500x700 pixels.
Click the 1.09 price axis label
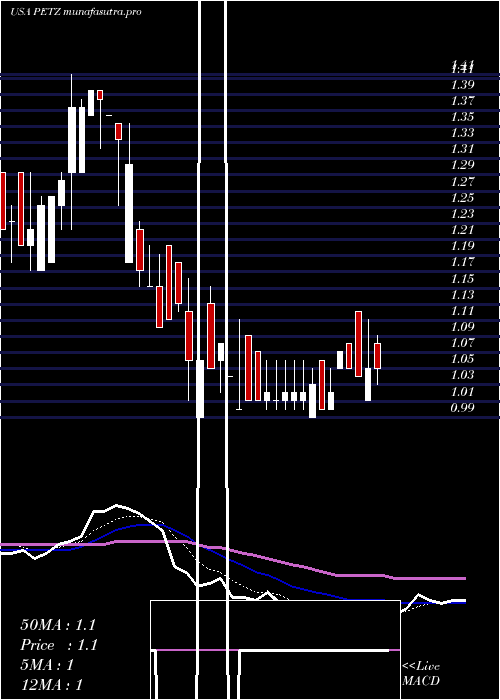click(x=462, y=327)
